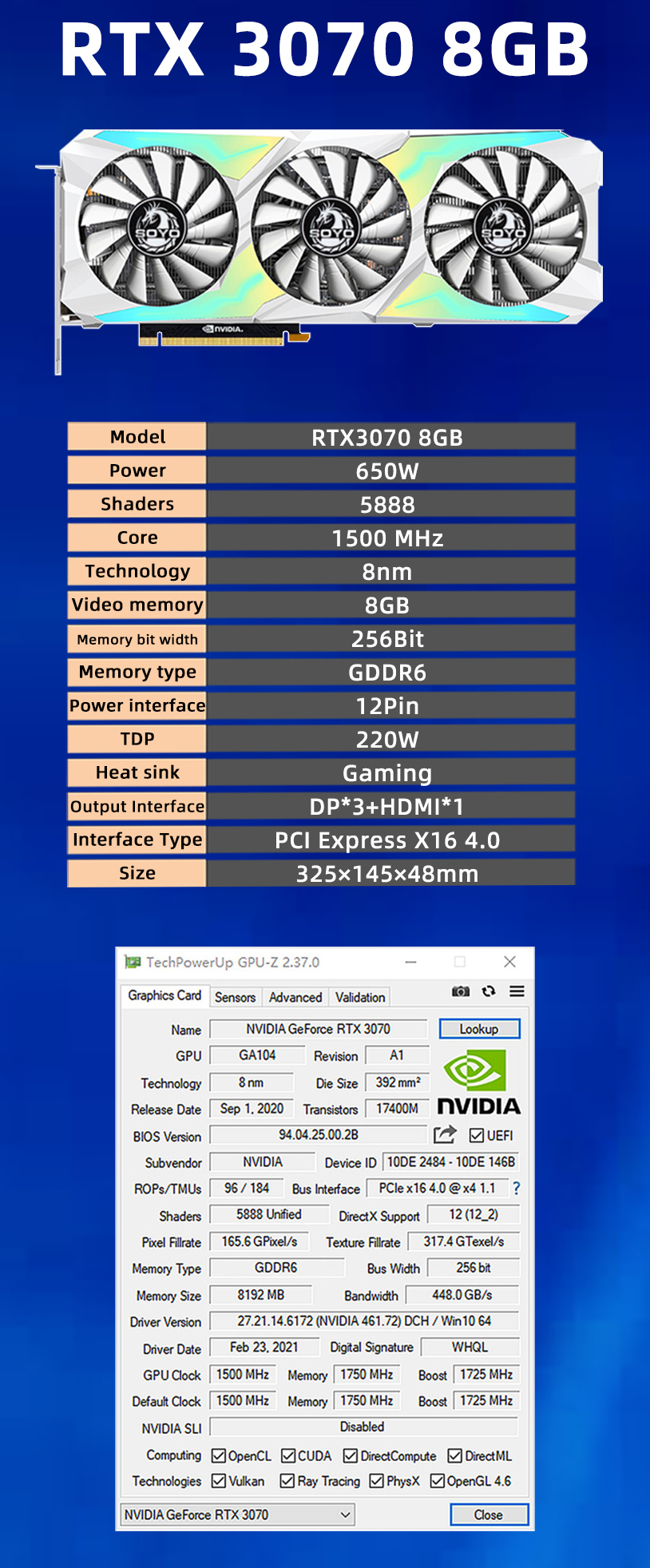Click the BIOS Version field
The height and width of the screenshot is (1568, 650).
(318, 1135)
